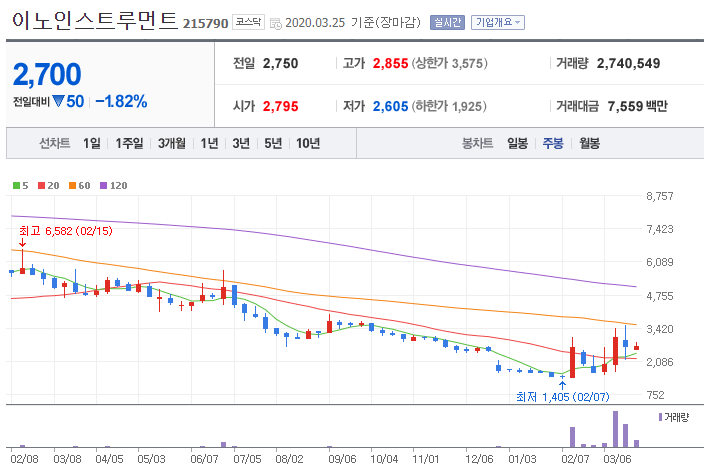Click the 752 price axis label

coord(656,395)
